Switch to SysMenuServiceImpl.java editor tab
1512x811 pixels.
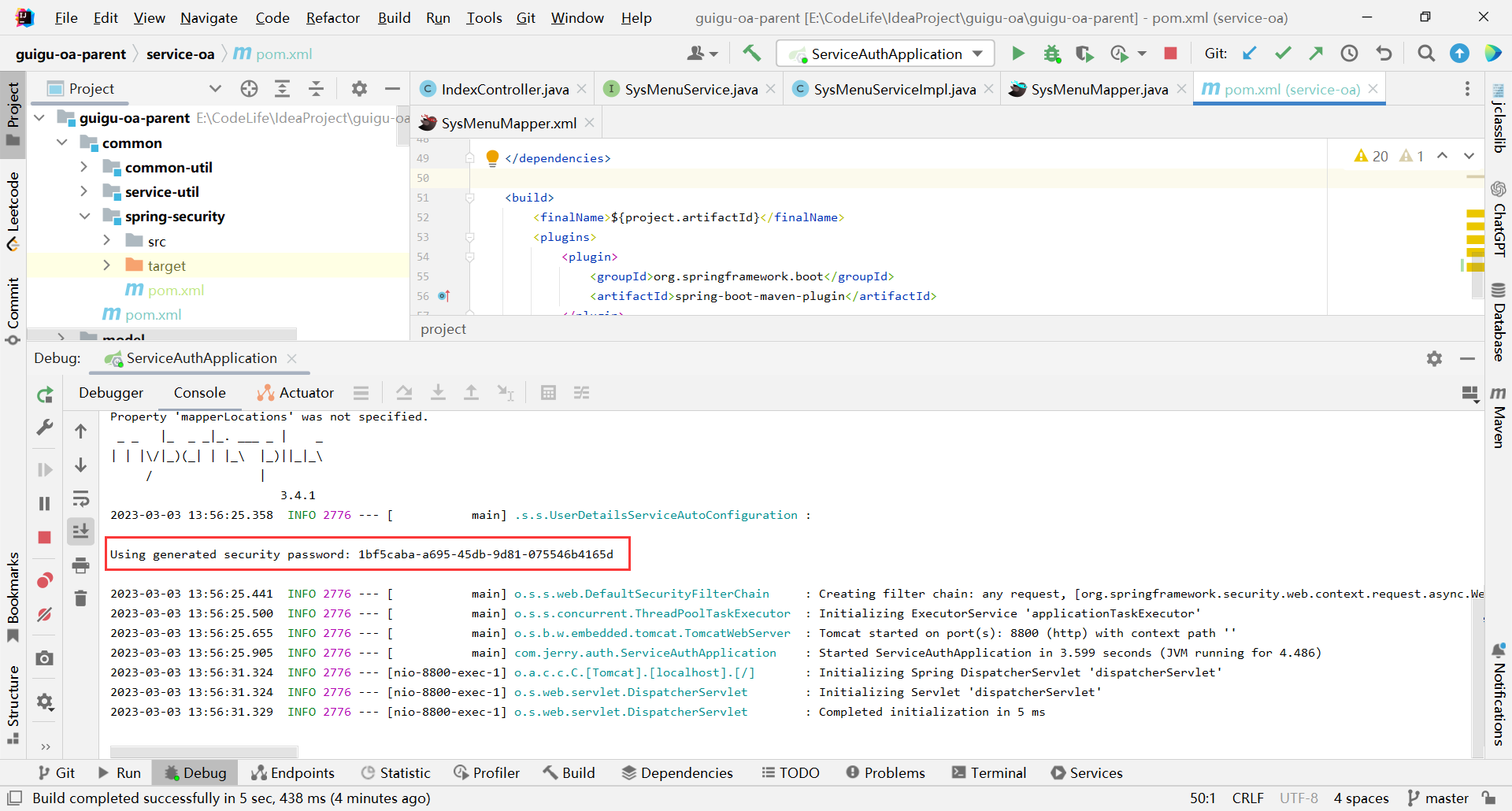pos(894,89)
